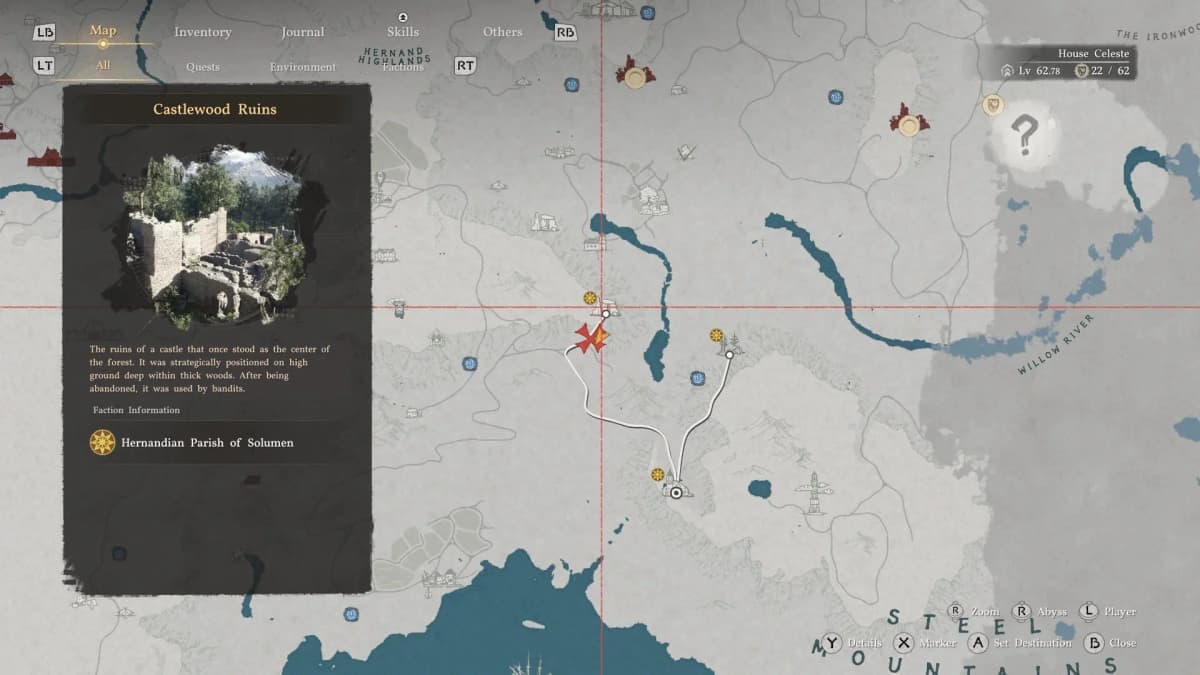Switch to the Journal tab
The width and height of the screenshot is (1200, 675).
(x=302, y=32)
